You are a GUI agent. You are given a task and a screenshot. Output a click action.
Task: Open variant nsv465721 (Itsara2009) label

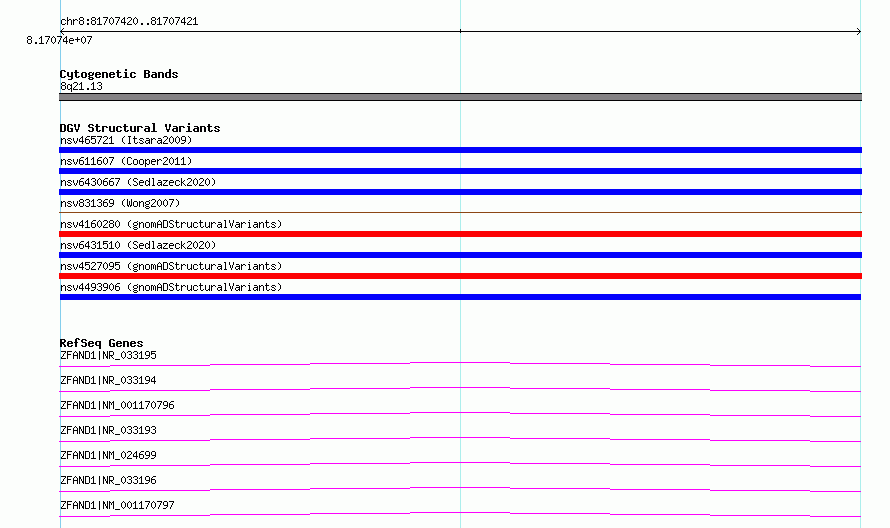coord(126,140)
